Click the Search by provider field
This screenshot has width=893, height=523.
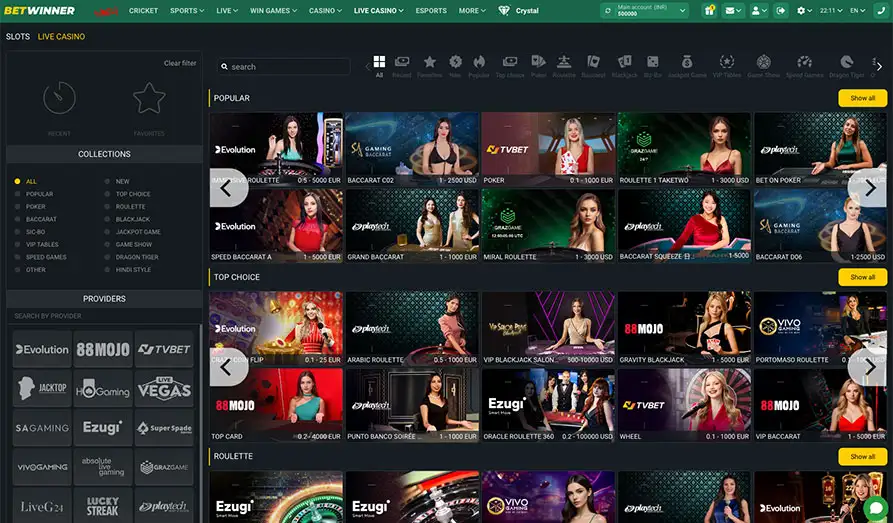point(104,316)
